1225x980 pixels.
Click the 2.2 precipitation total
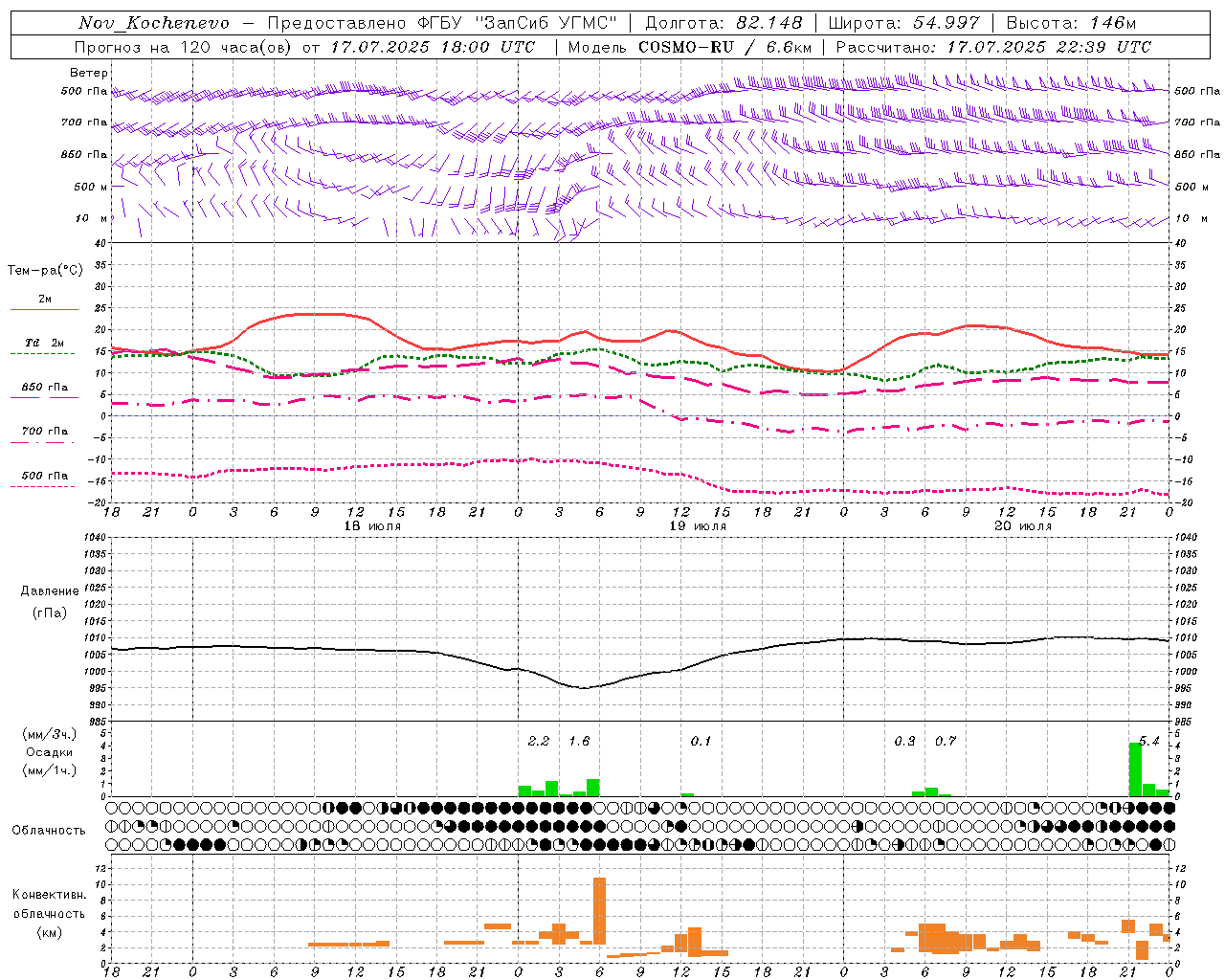539,742
